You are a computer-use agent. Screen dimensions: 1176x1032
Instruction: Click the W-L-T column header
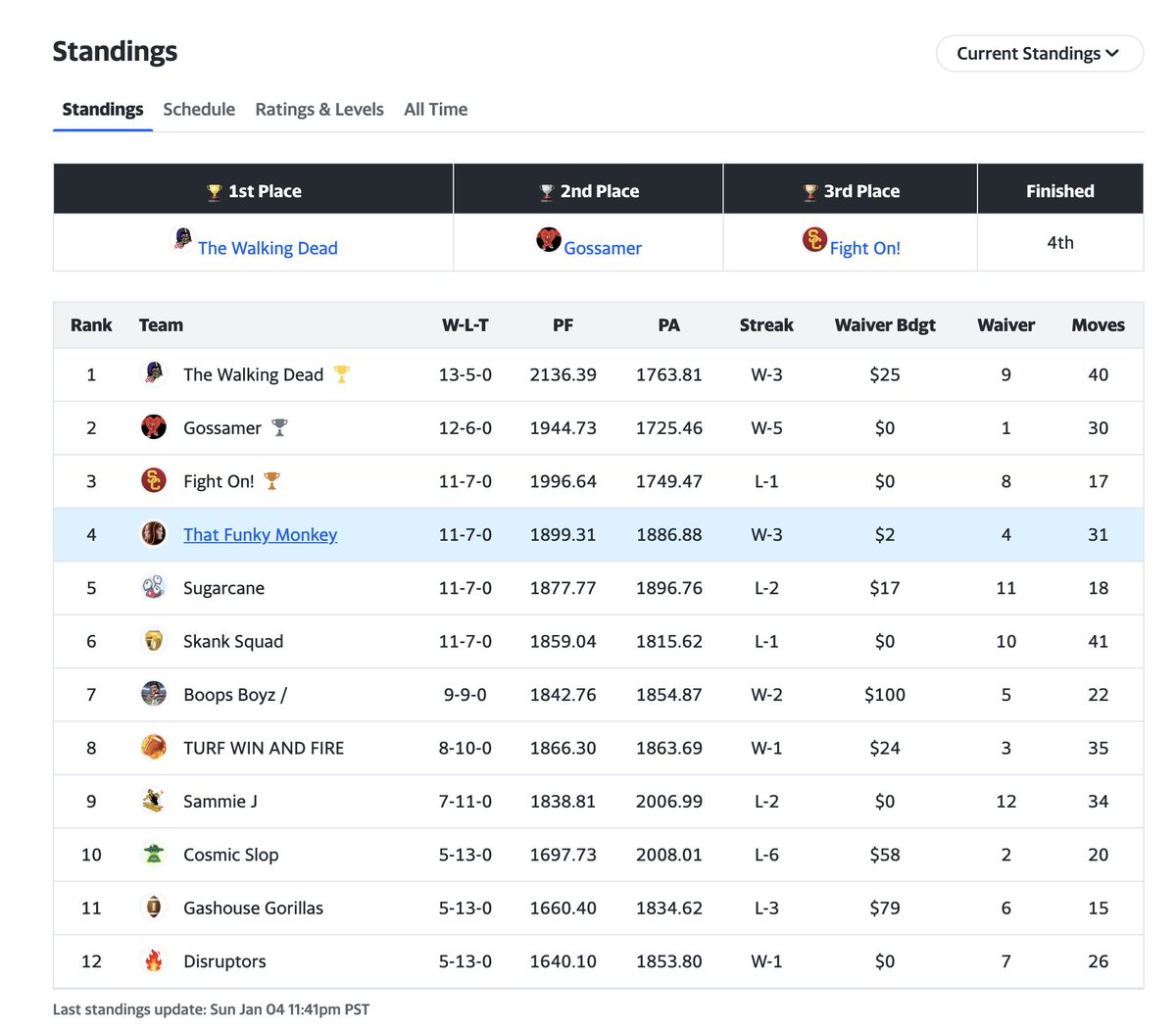pos(465,325)
